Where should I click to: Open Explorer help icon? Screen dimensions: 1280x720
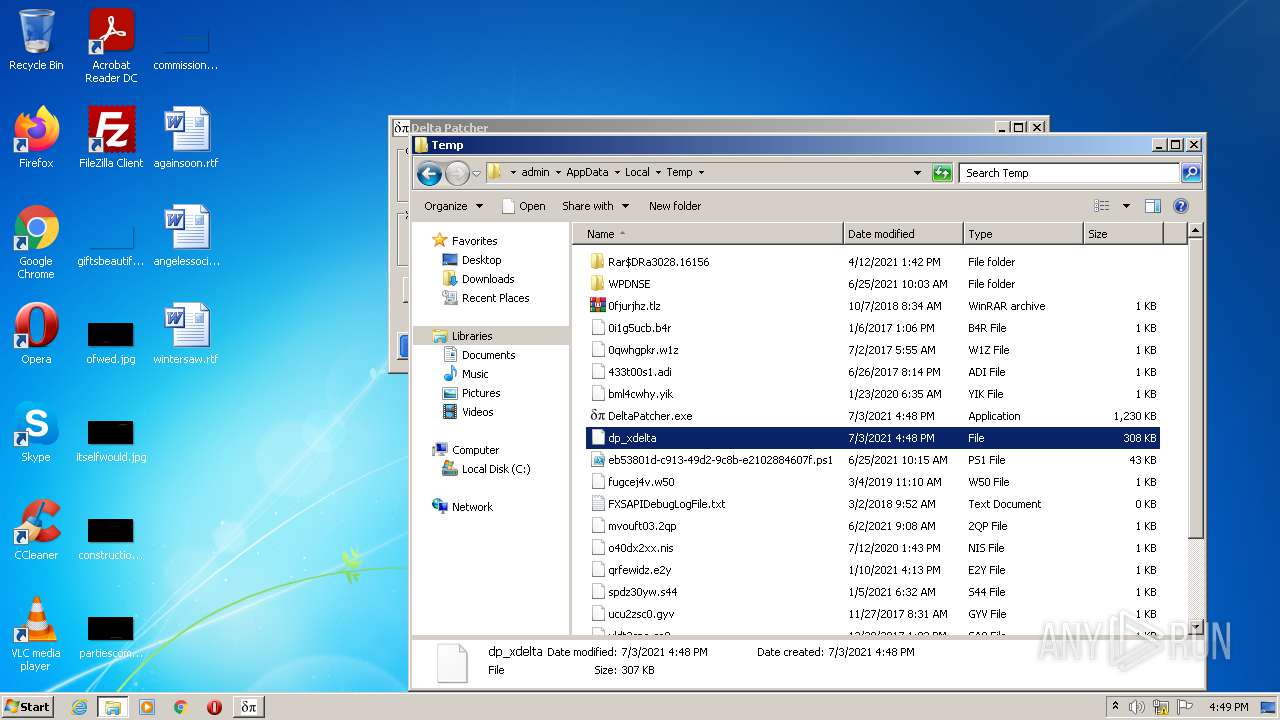(x=1181, y=206)
